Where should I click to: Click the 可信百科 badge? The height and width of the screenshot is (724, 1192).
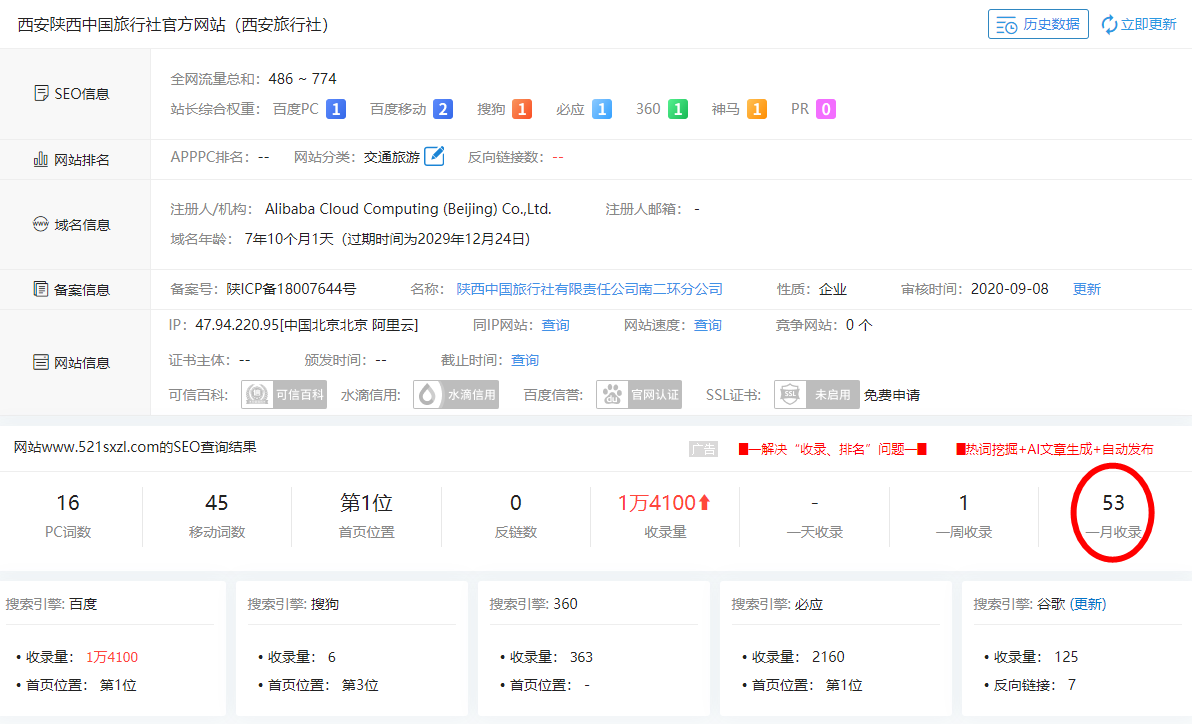284,395
